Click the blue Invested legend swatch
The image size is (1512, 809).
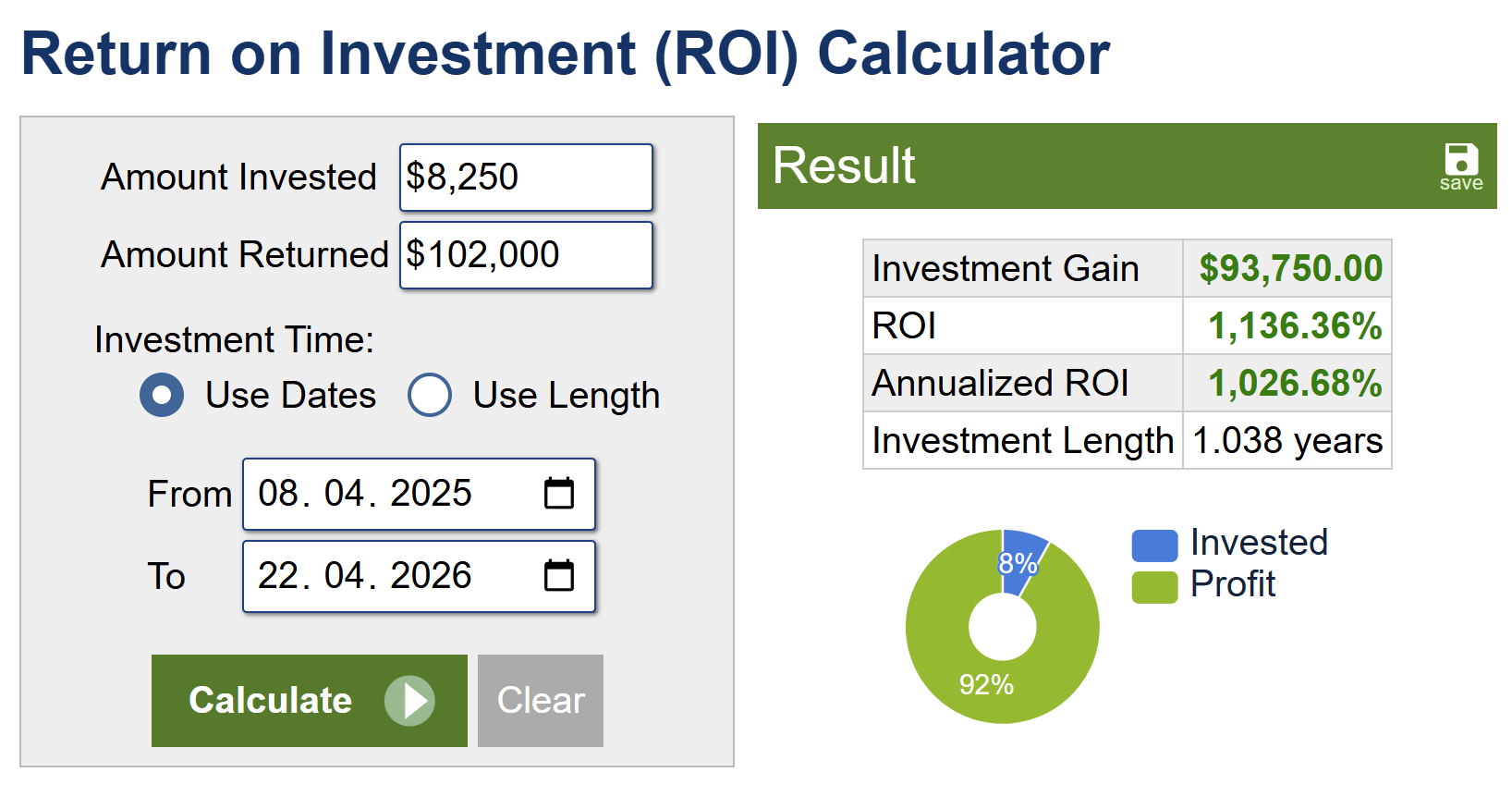(1154, 545)
